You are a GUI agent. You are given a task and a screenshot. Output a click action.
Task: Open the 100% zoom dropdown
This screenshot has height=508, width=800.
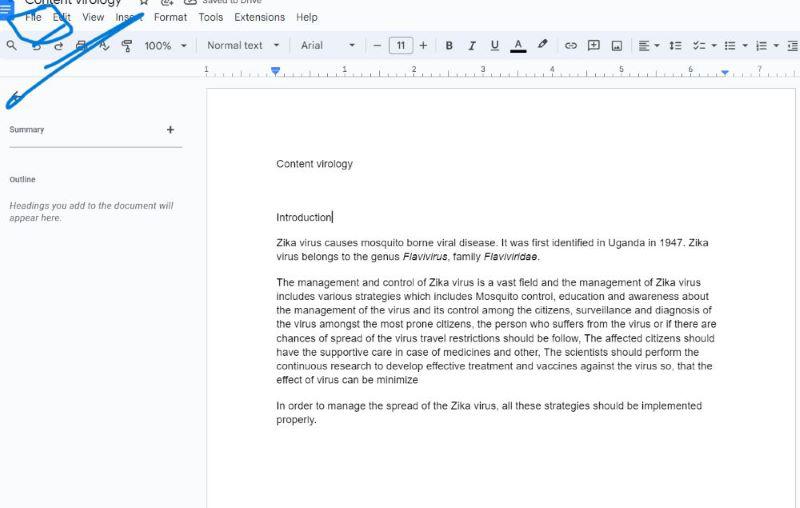click(165, 46)
